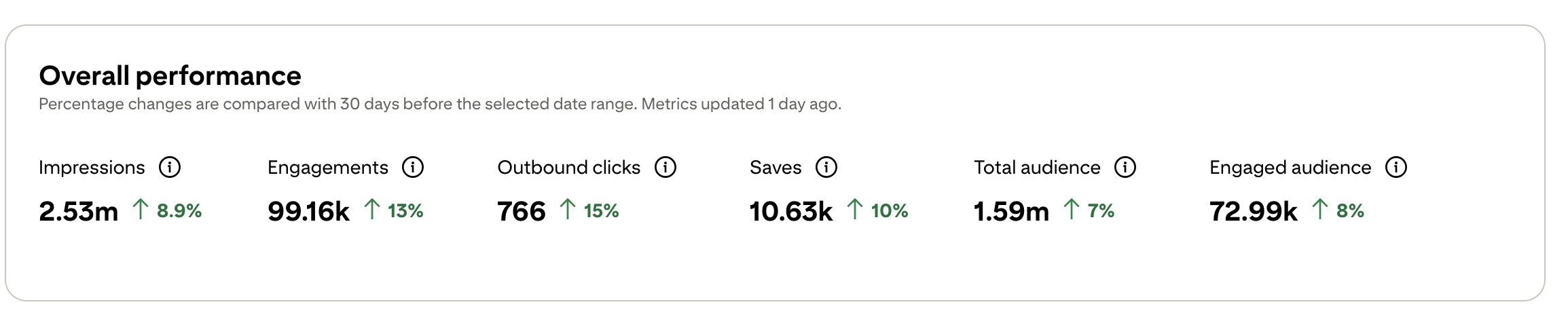Open the Engagements info tooltip icon
Image resolution: width=1568 pixels, height=315 pixels.
point(413,167)
